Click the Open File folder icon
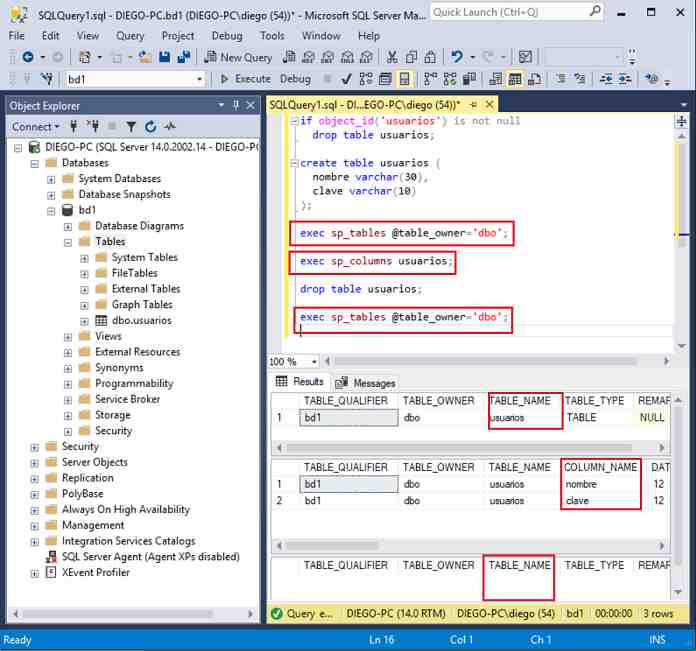The height and width of the screenshot is (651, 696). tap(145, 57)
